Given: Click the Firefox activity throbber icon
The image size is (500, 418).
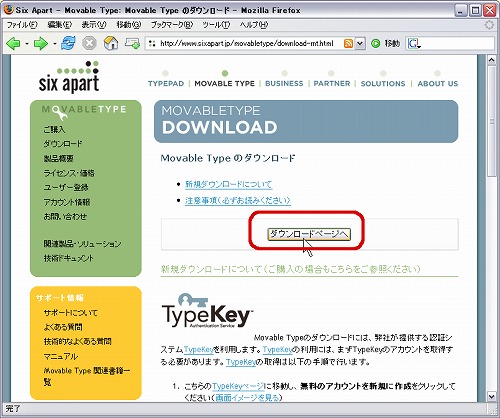Looking at the screenshot, I should 489,25.
